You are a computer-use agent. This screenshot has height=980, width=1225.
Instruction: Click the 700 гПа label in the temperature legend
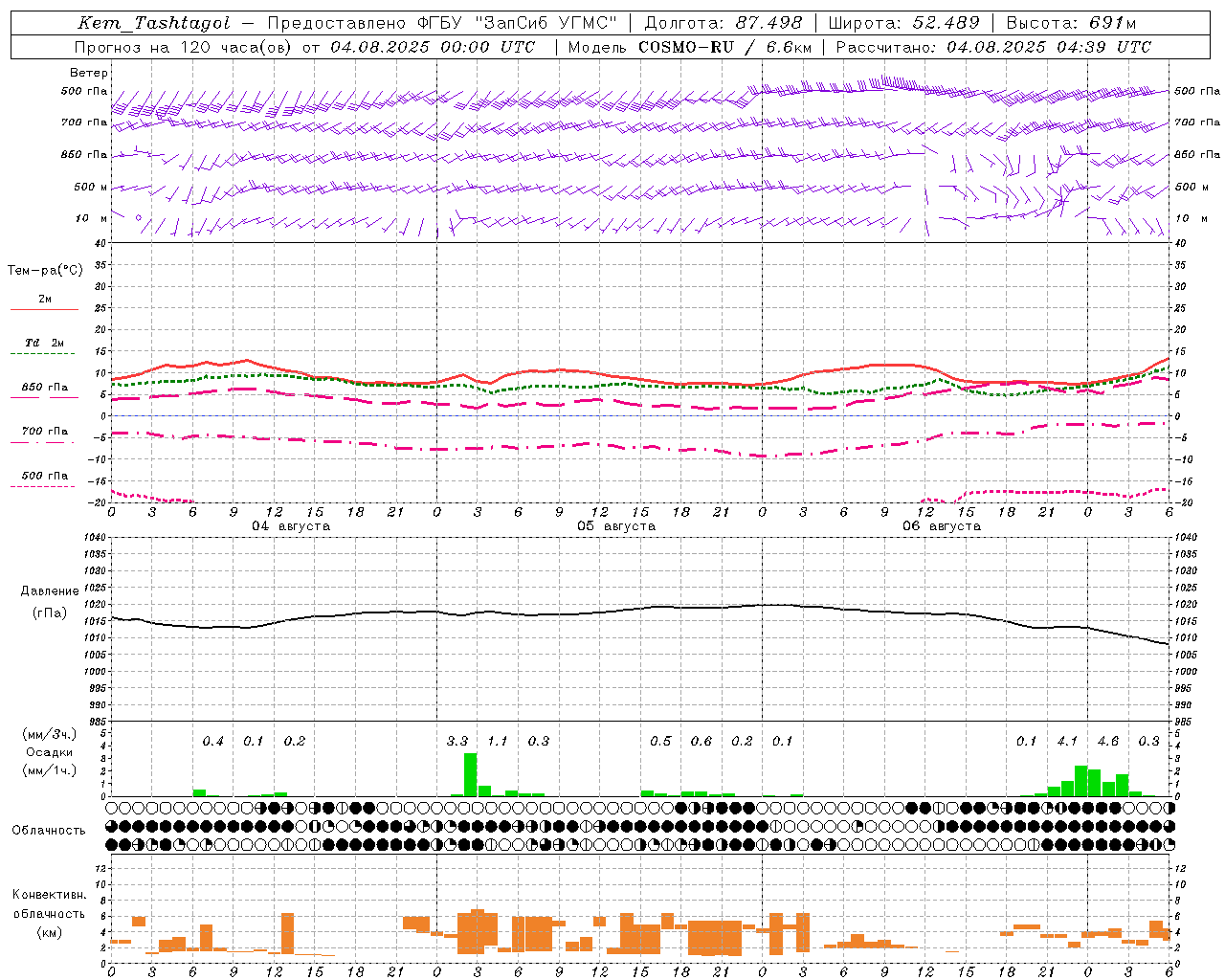(x=45, y=432)
